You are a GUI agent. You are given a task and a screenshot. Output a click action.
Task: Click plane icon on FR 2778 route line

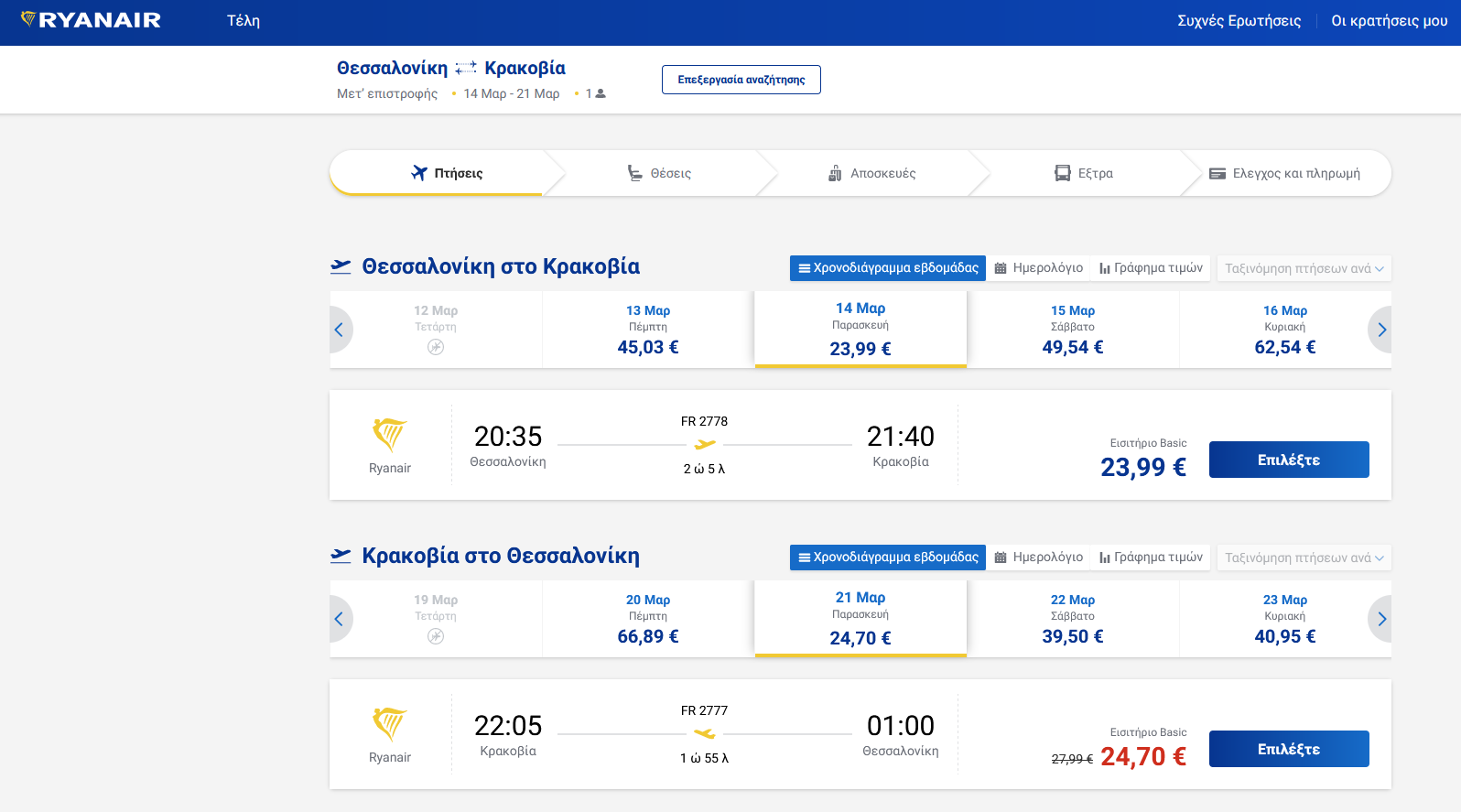(x=705, y=445)
